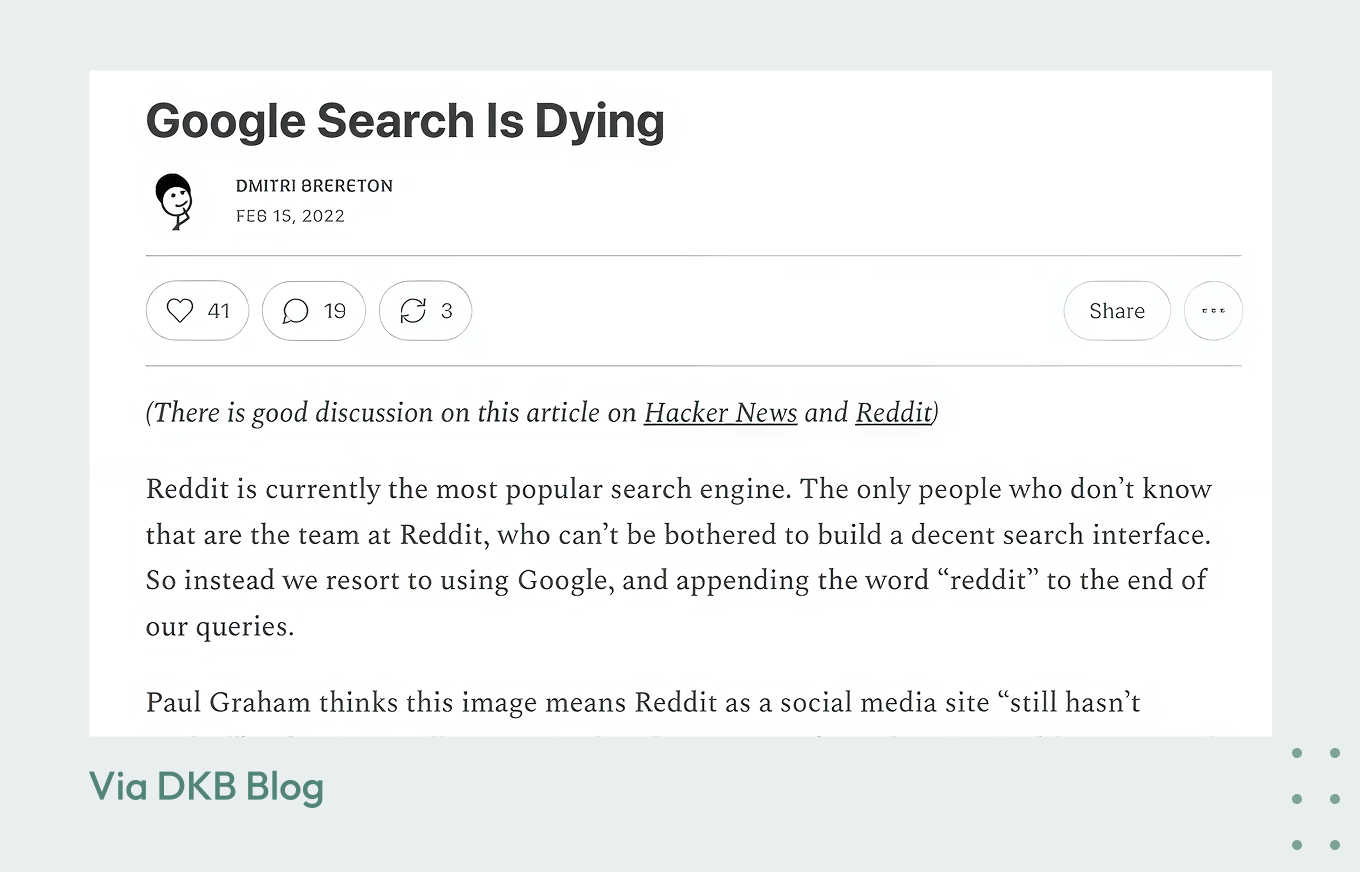This screenshot has width=1360, height=872.
Task: Click the "Google Search Is Dying" headline
Action: pyautogui.click(x=405, y=121)
